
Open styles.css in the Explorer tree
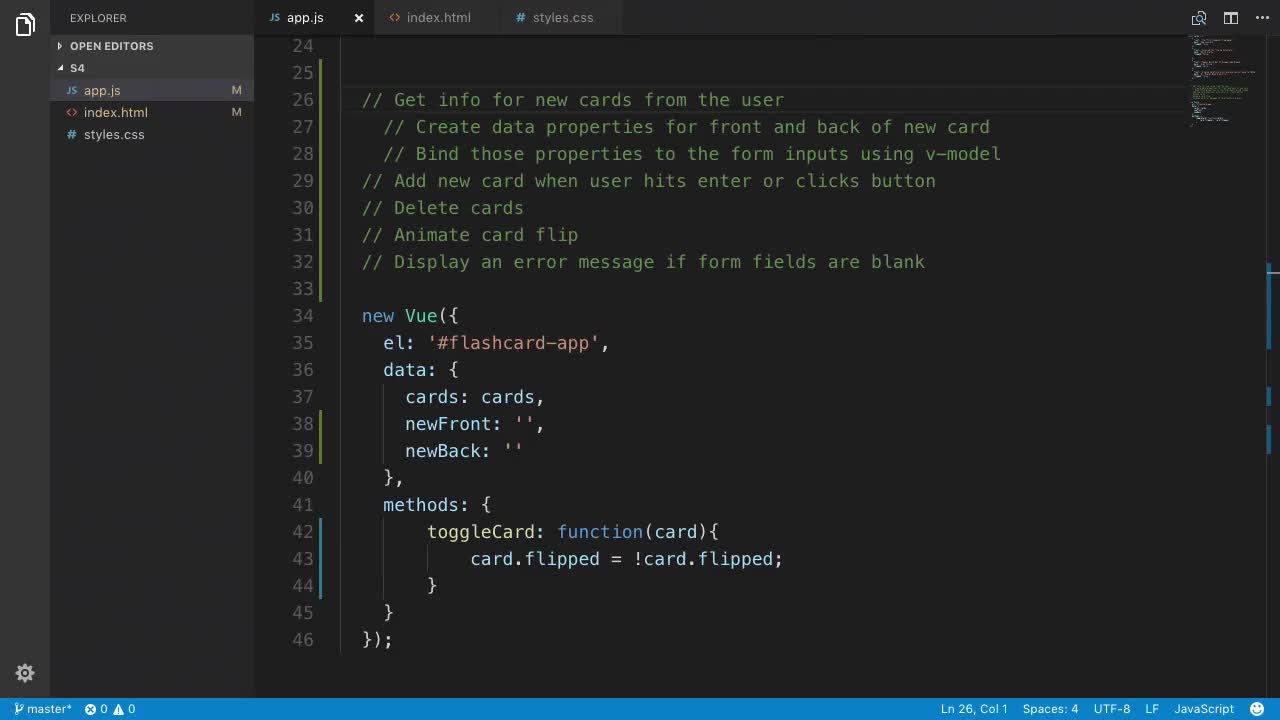tap(114, 134)
